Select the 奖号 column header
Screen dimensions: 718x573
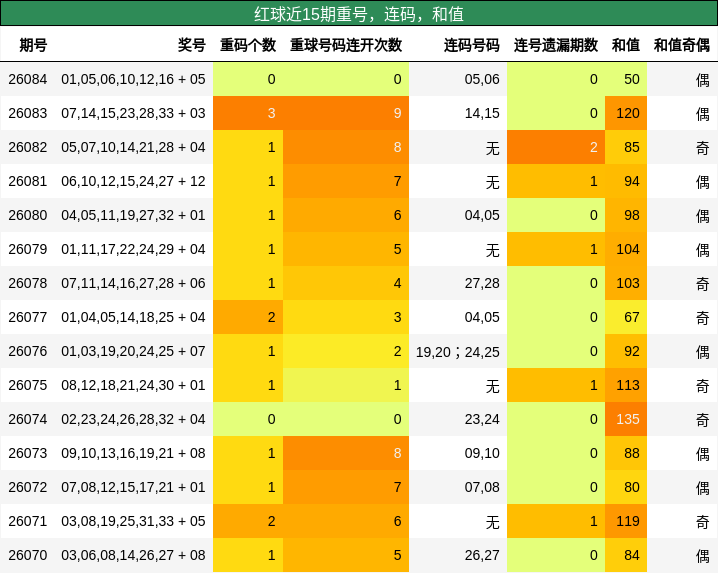192,45
